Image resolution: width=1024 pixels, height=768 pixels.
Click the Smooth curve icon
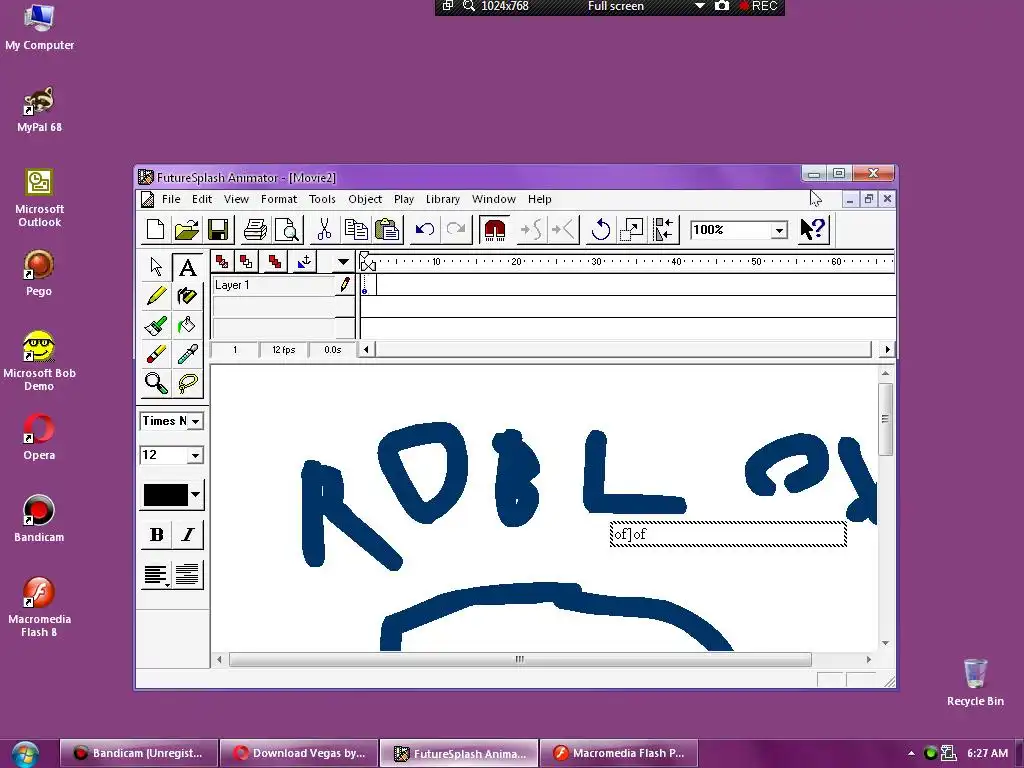tap(531, 230)
